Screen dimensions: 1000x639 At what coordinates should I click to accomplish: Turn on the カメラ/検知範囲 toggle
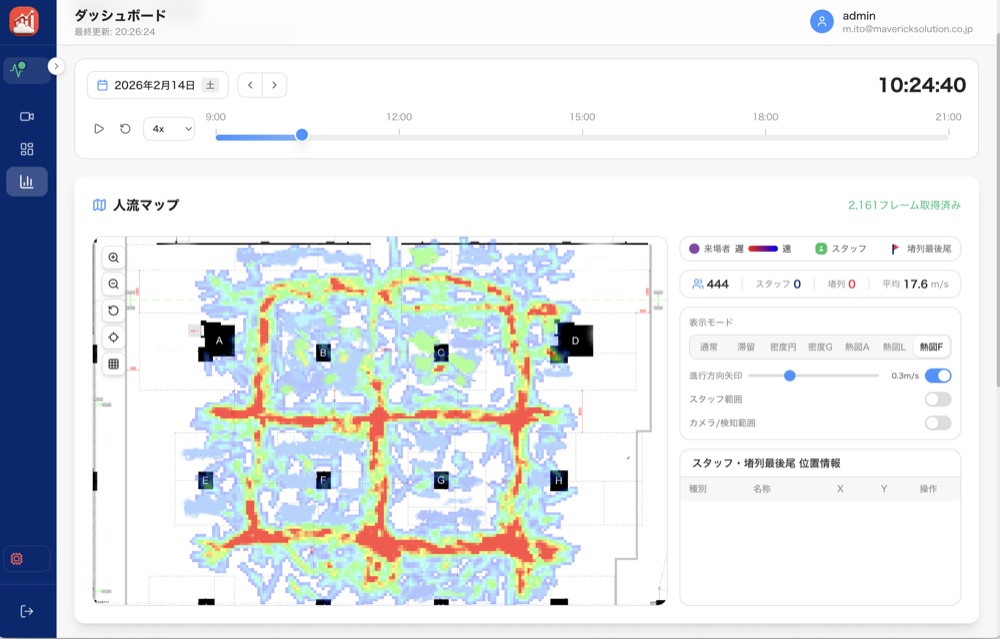tap(937, 423)
